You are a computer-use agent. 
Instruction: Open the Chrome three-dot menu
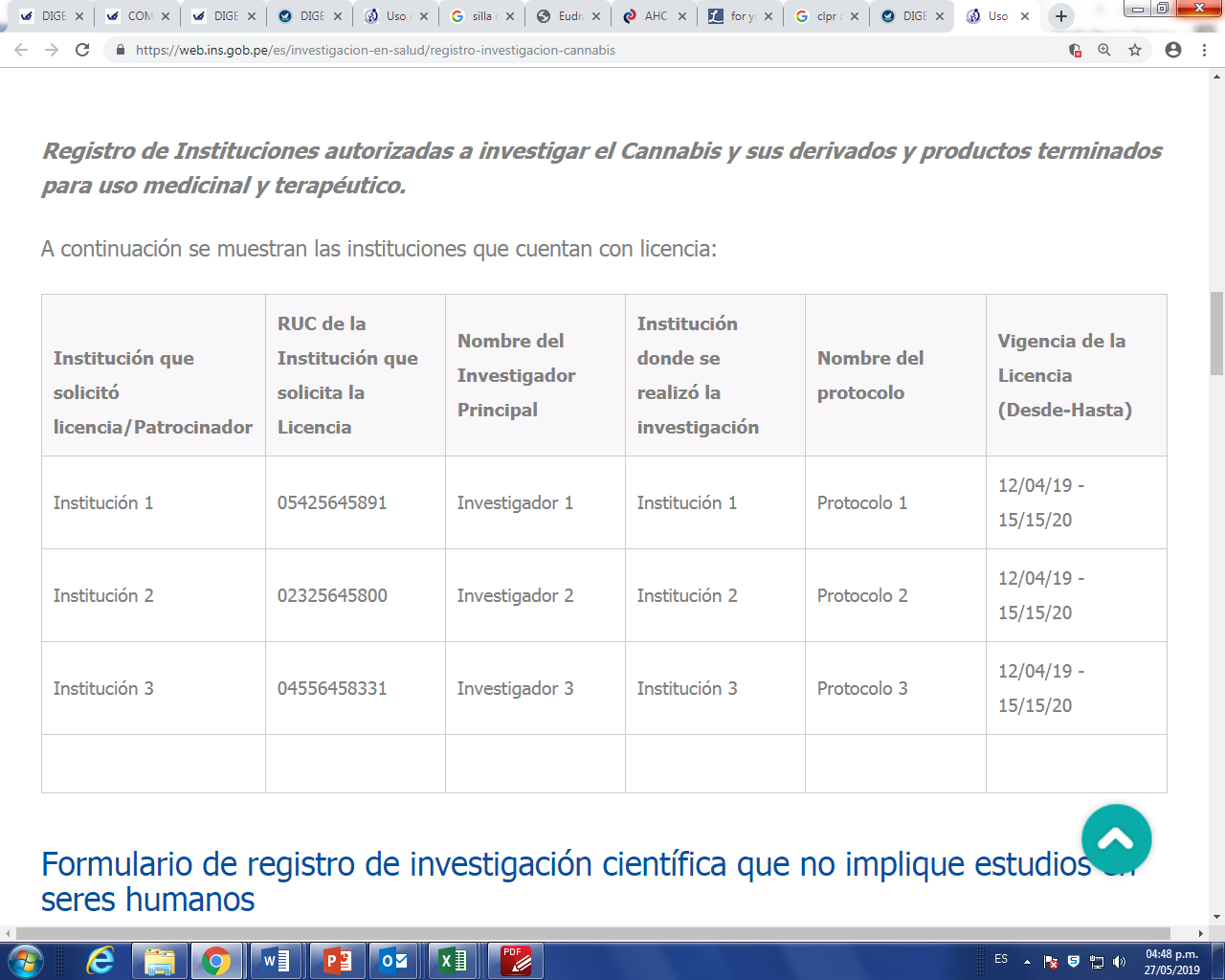pyautogui.click(x=1204, y=50)
